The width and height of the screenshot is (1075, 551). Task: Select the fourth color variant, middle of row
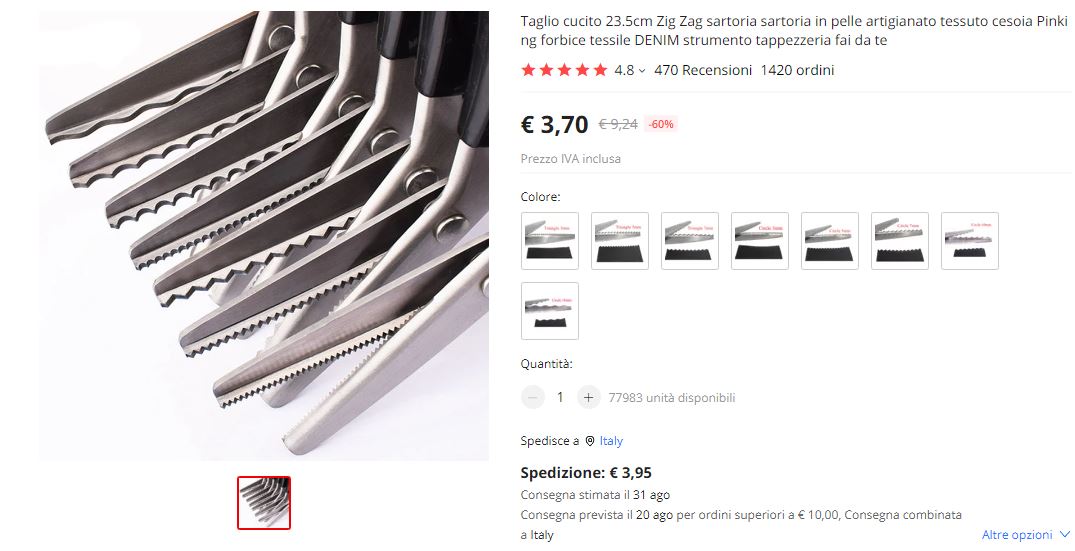pyautogui.click(x=760, y=241)
